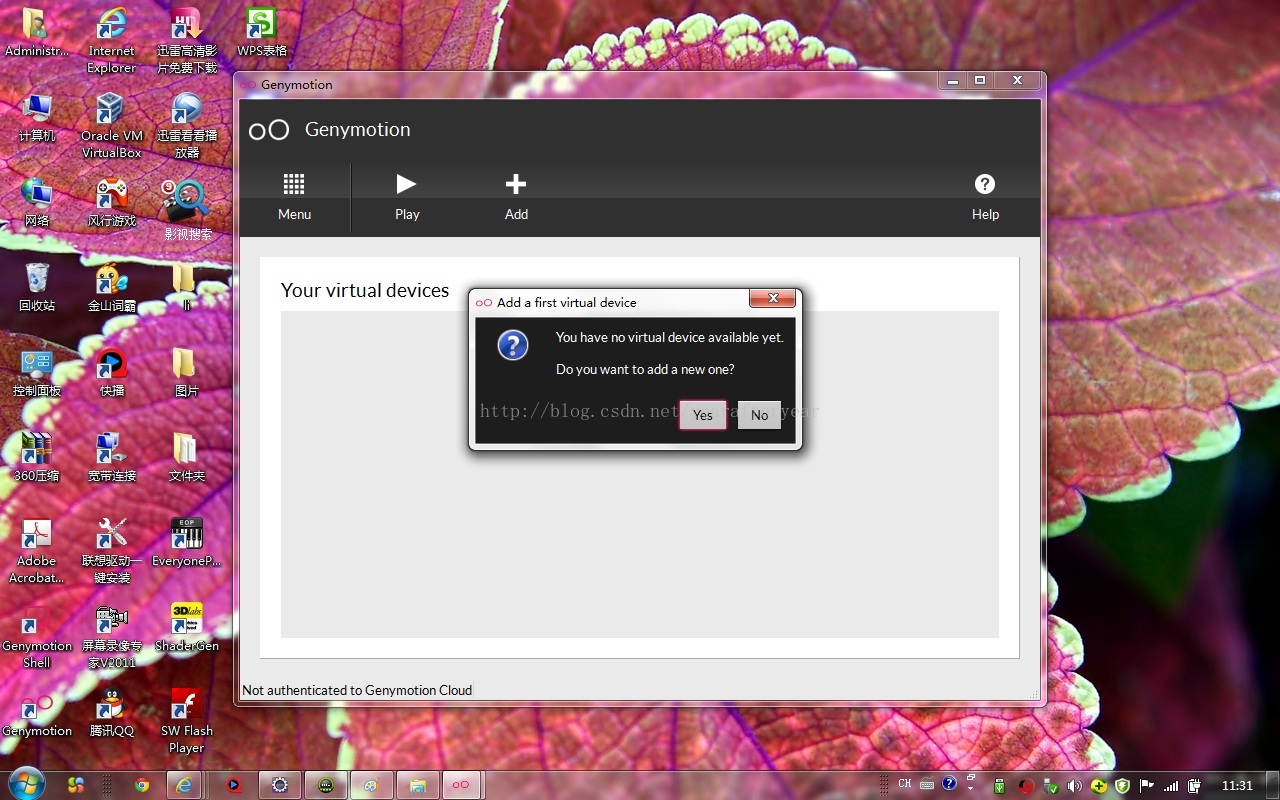Screen dimensions: 1280x800
Task: Click the network signal bars tray icon
Action: click(1171, 786)
